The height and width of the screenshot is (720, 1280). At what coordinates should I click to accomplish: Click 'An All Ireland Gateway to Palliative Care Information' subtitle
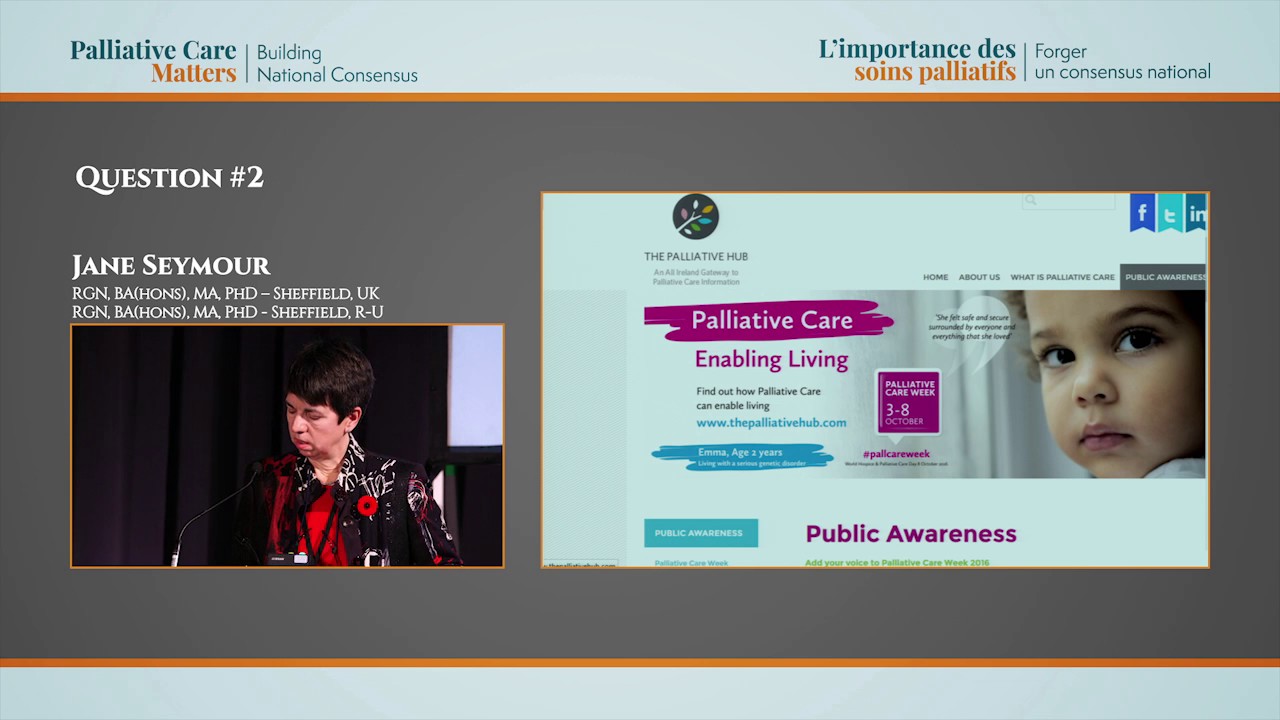696,277
